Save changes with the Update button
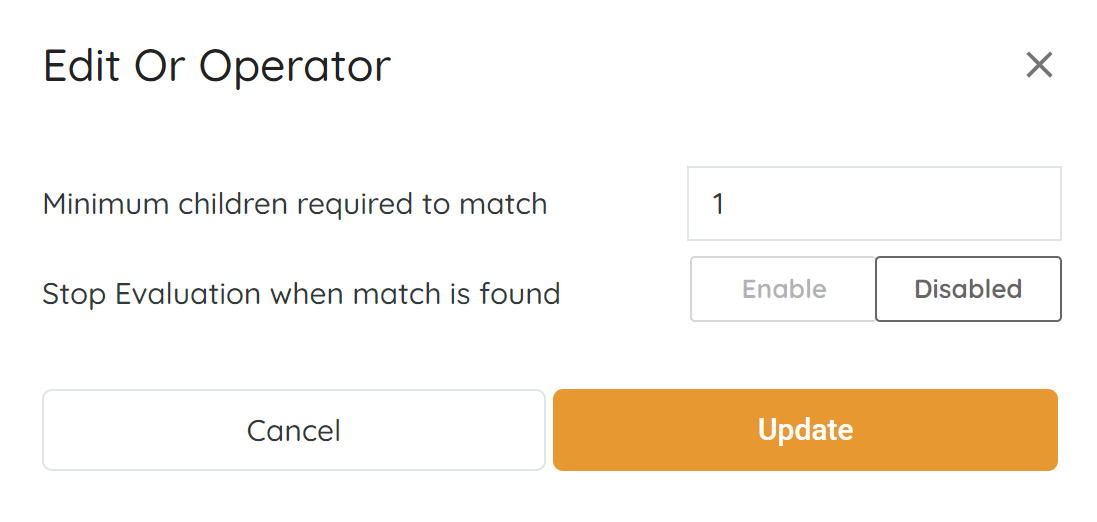 805,430
